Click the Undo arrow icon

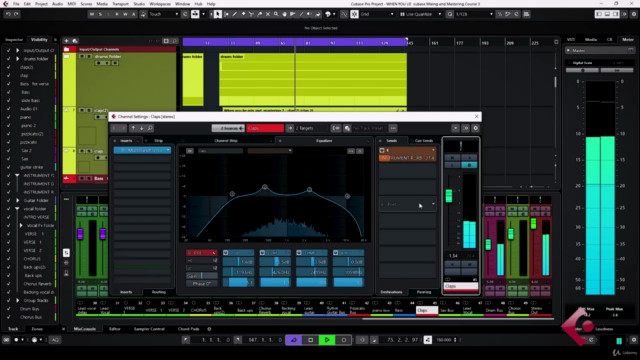click(8, 14)
